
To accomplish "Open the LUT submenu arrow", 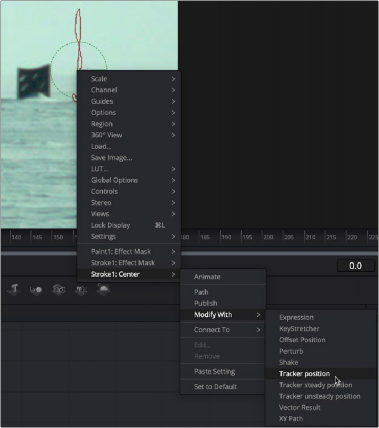I will click(x=173, y=169).
